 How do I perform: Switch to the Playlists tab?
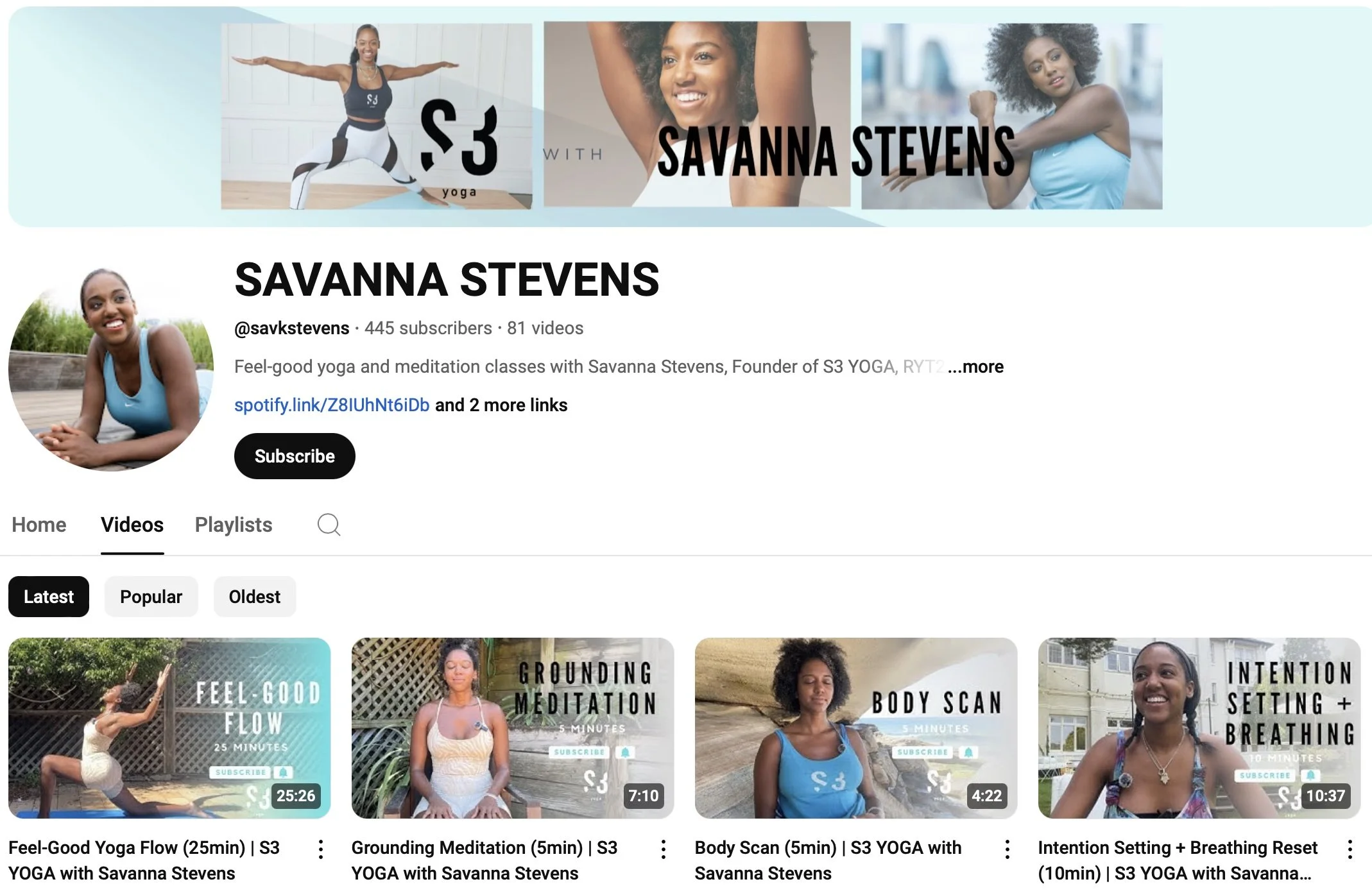(x=234, y=525)
